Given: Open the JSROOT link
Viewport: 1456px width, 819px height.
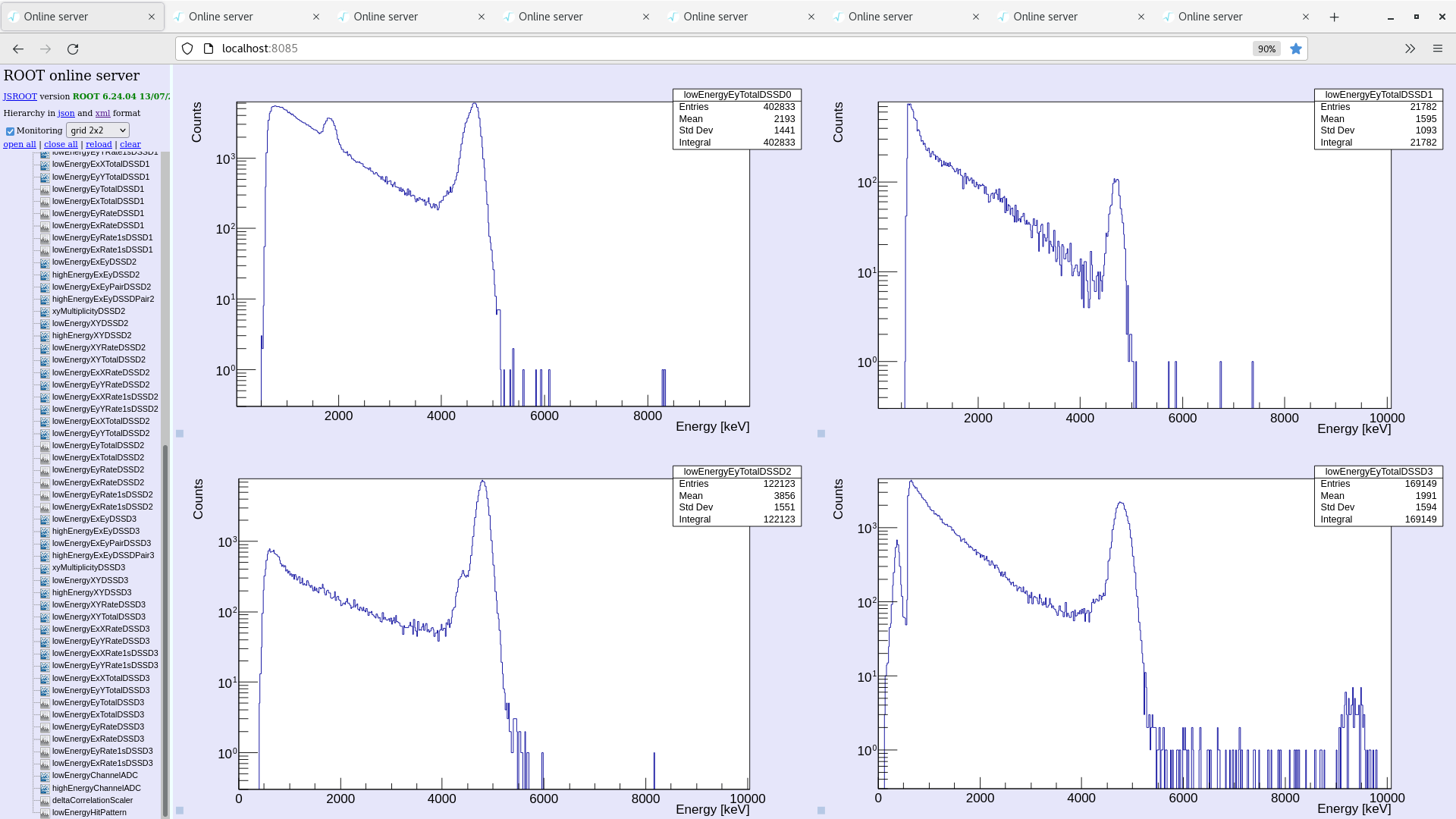Looking at the screenshot, I should coord(20,96).
